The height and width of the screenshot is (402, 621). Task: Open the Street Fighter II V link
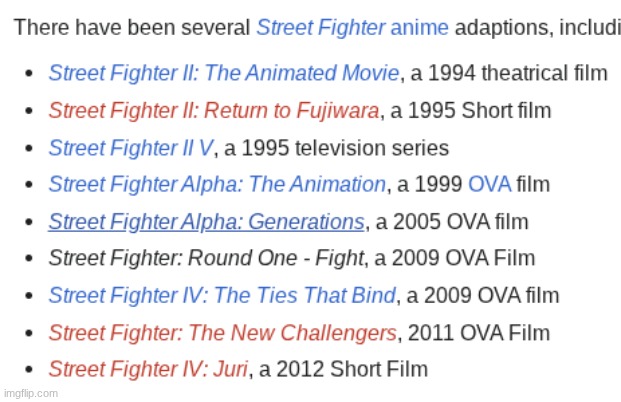pos(131,147)
